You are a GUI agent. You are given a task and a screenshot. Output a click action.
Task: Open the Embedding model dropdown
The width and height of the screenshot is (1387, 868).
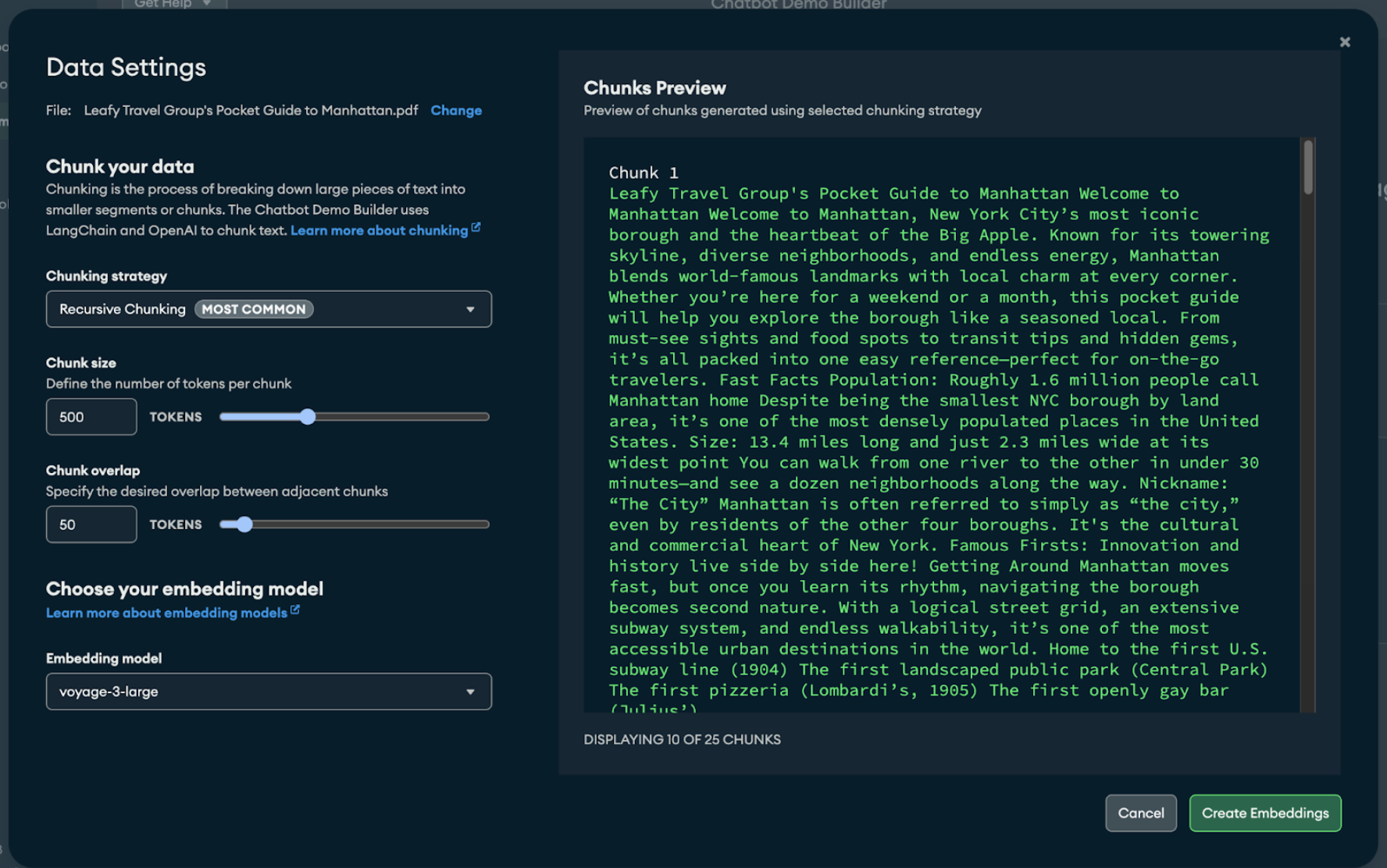(269, 692)
